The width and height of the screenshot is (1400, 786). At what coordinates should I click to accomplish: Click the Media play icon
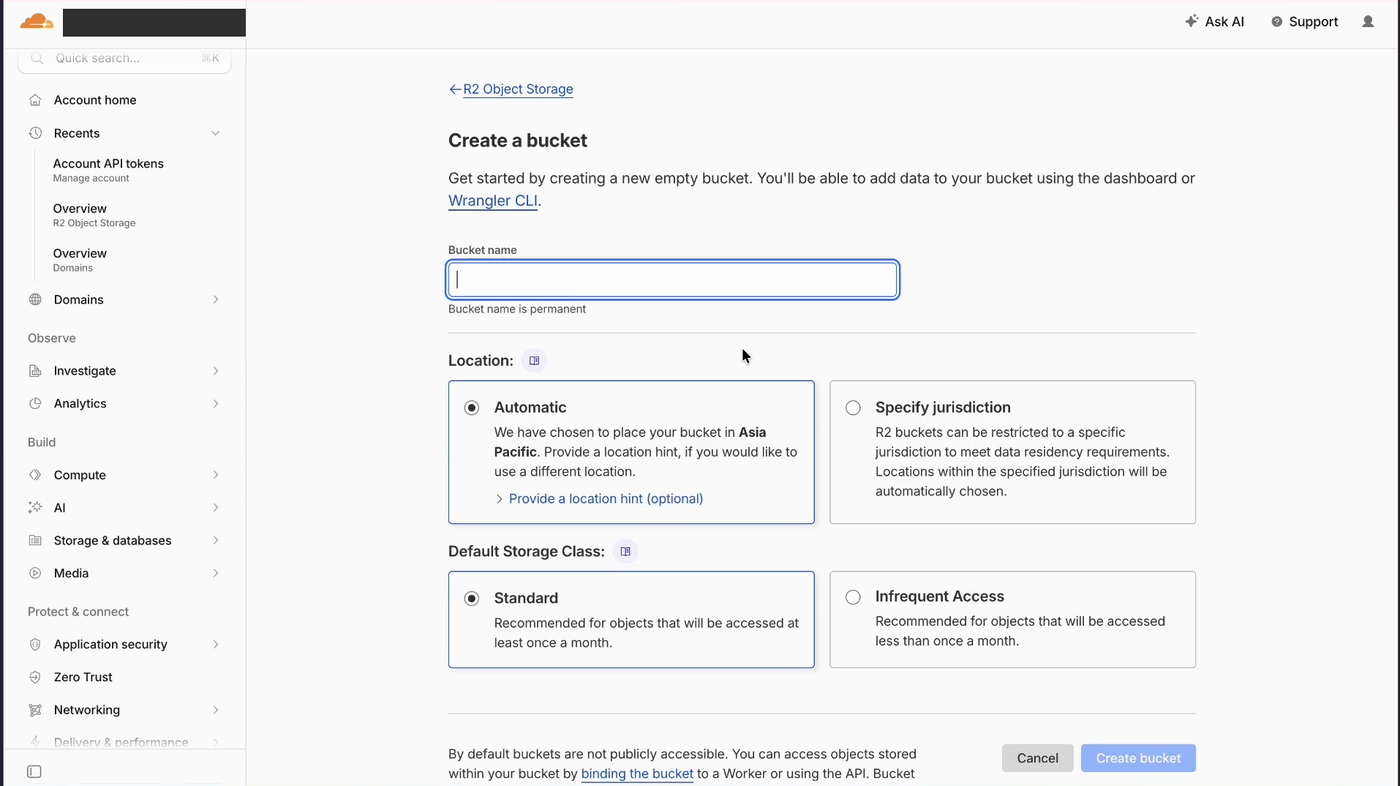pos(35,574)
